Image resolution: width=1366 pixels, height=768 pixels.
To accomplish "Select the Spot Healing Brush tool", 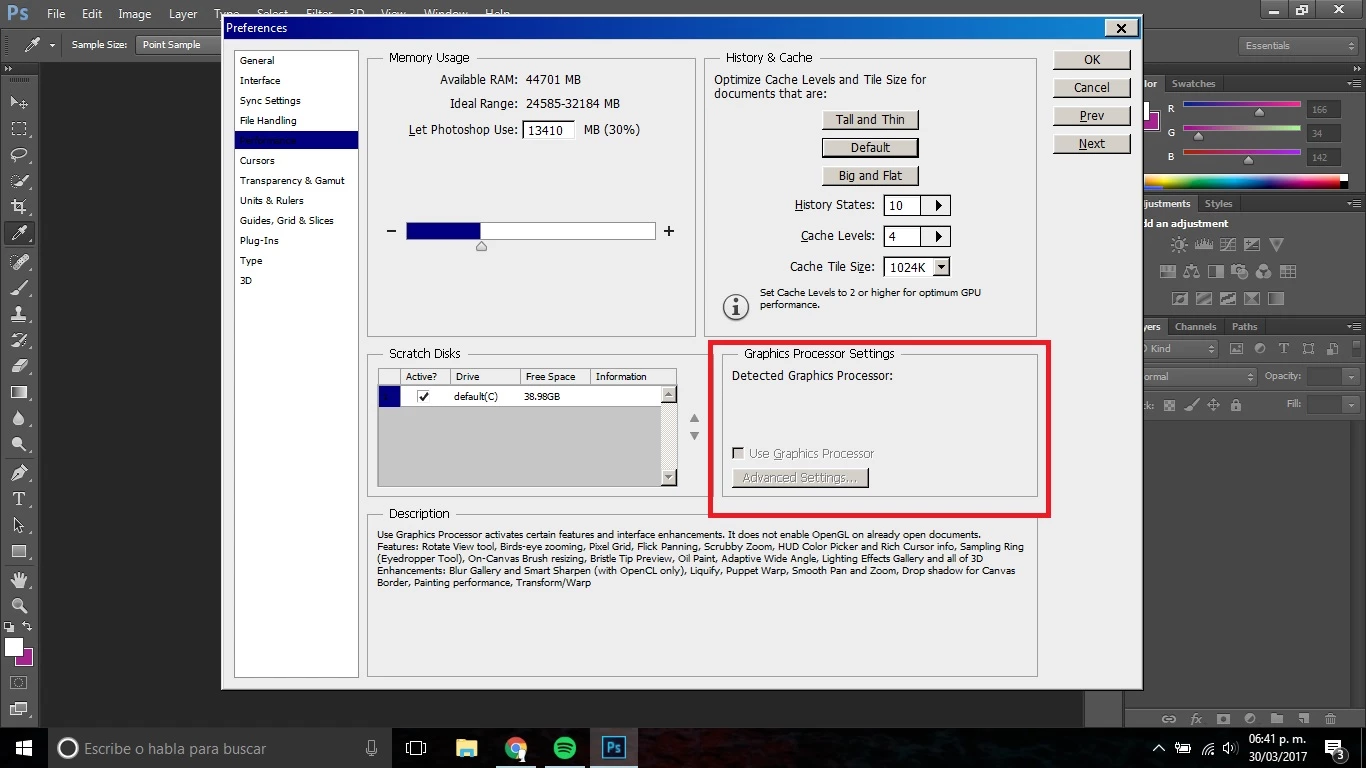I will coord(19,261).
